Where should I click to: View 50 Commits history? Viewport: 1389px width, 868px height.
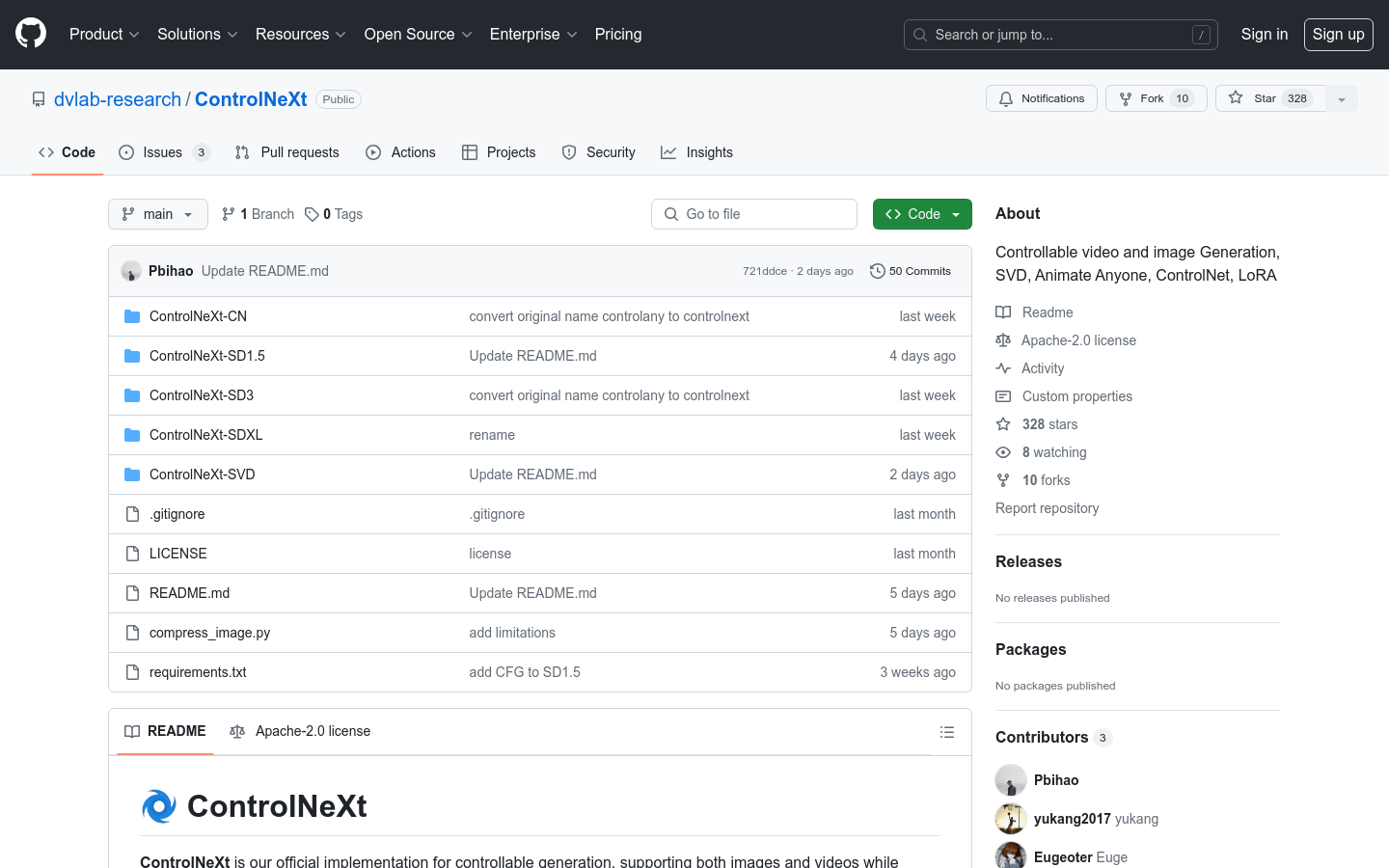tap(911, 271)
